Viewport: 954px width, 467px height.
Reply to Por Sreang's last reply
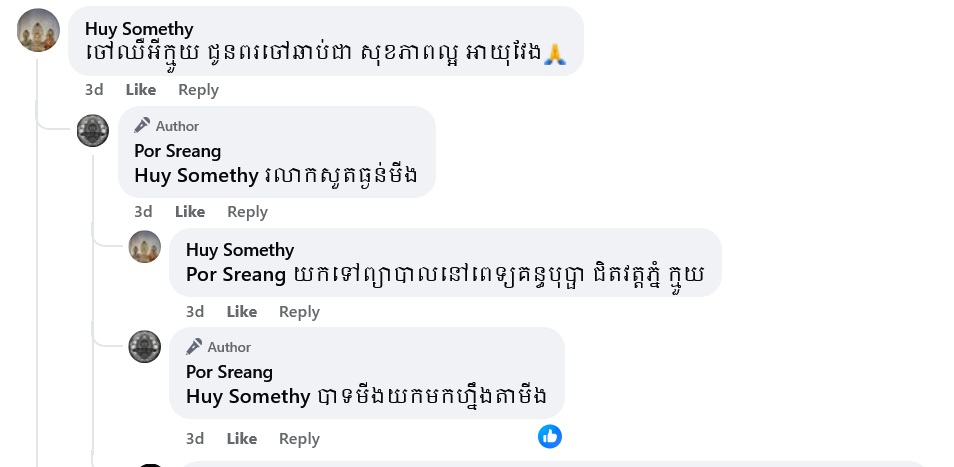(x=299, y=439)
